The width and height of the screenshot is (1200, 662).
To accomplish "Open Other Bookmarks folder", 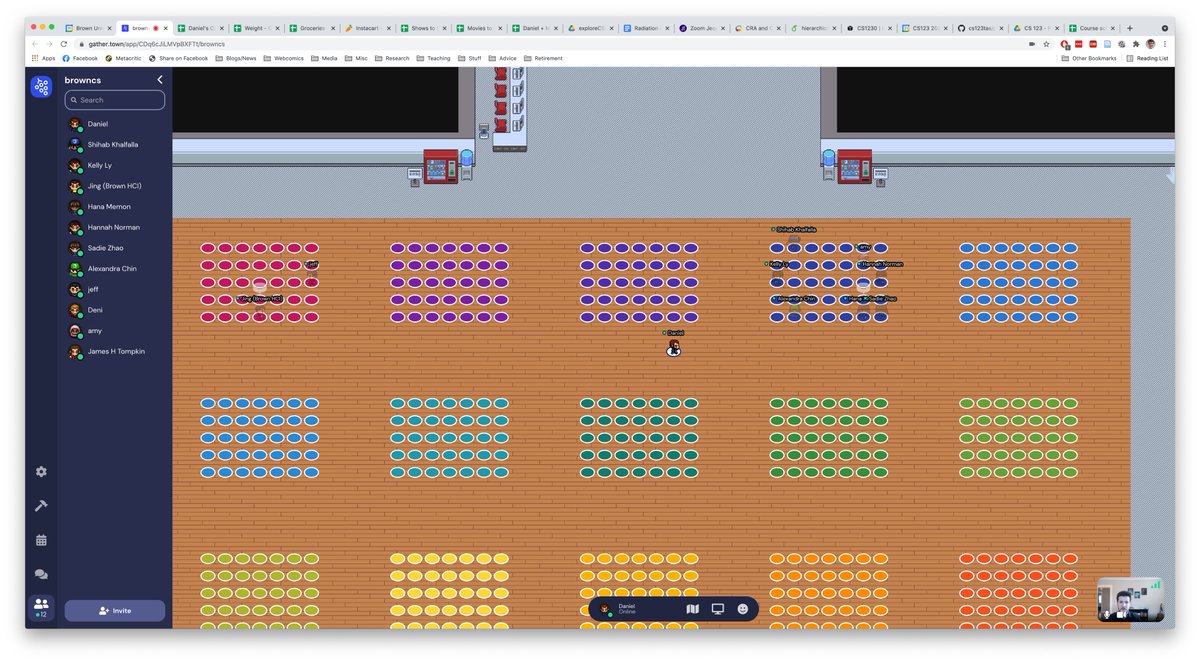I will click(1090, 58).
